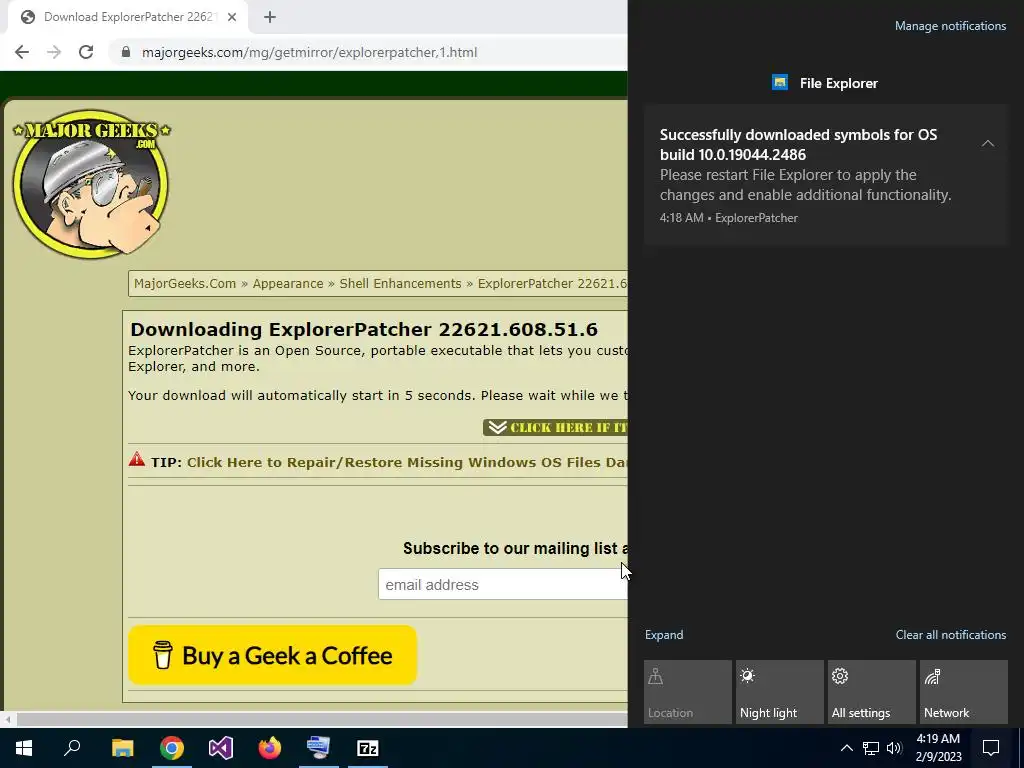Screen dimensions: 1024x768
Task: Switch to Chrome in the taskbar
Action: (x=172, y=748)
